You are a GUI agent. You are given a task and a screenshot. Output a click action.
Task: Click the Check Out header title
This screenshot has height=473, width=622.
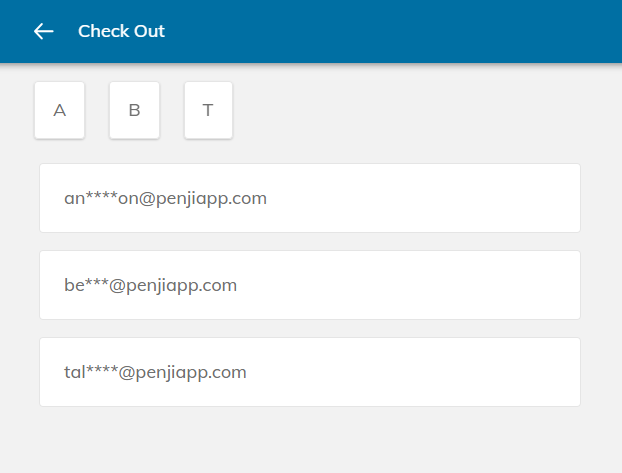tap(121, 31)
